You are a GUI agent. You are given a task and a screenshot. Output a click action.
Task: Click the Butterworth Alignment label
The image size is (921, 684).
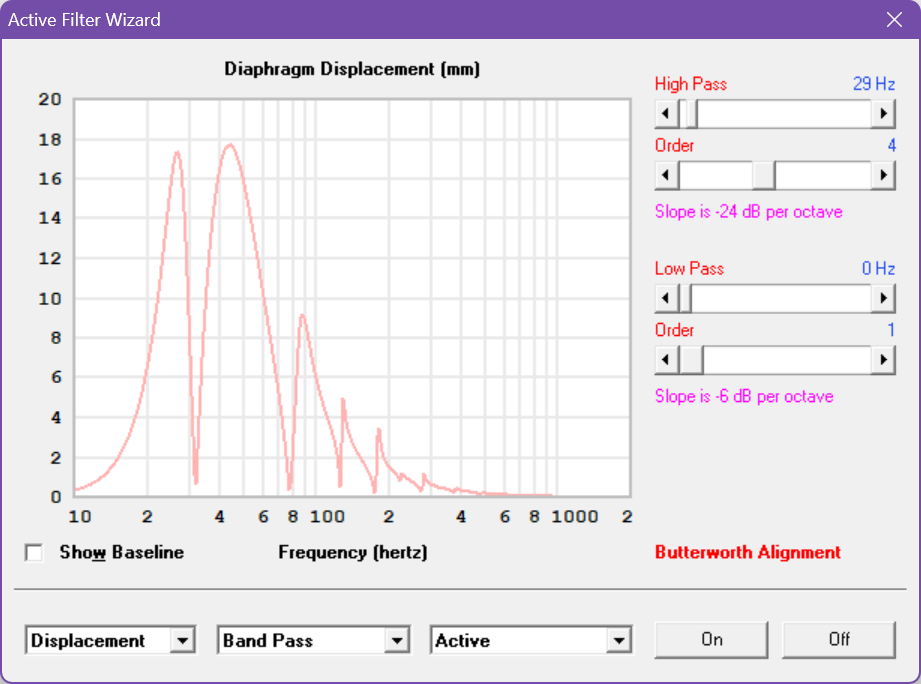click(748, 552)
